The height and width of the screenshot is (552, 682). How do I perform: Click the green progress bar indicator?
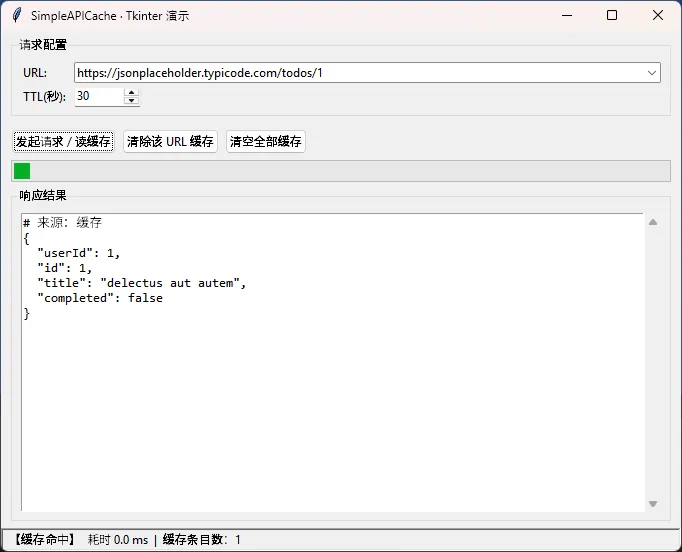tap(22, 171)
